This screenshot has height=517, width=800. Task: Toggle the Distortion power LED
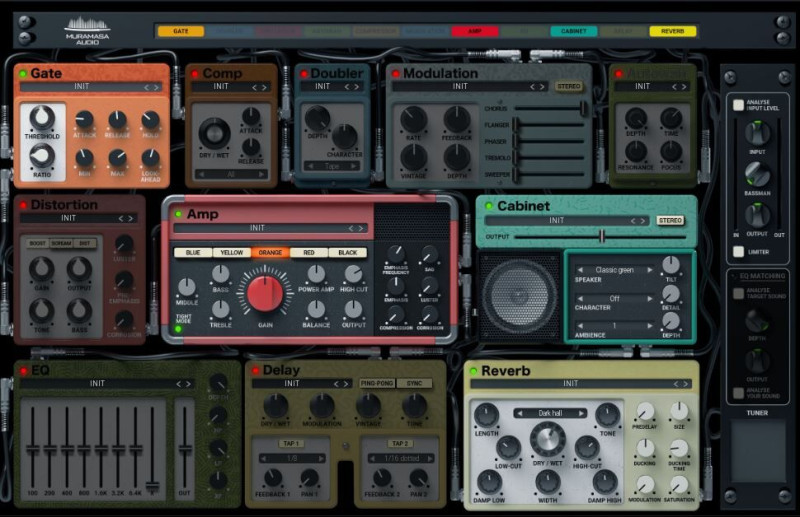coord(23,205)
